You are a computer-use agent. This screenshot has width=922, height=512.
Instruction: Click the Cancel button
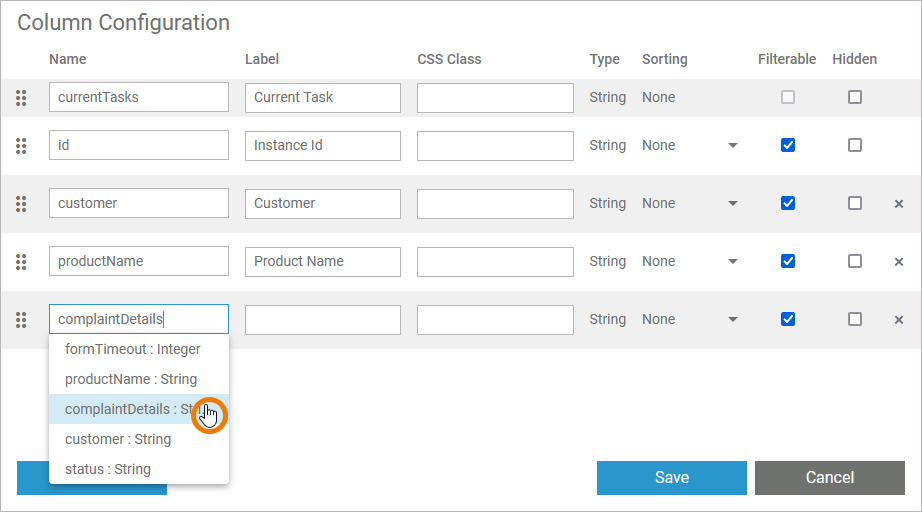click(x=829, y=478)
